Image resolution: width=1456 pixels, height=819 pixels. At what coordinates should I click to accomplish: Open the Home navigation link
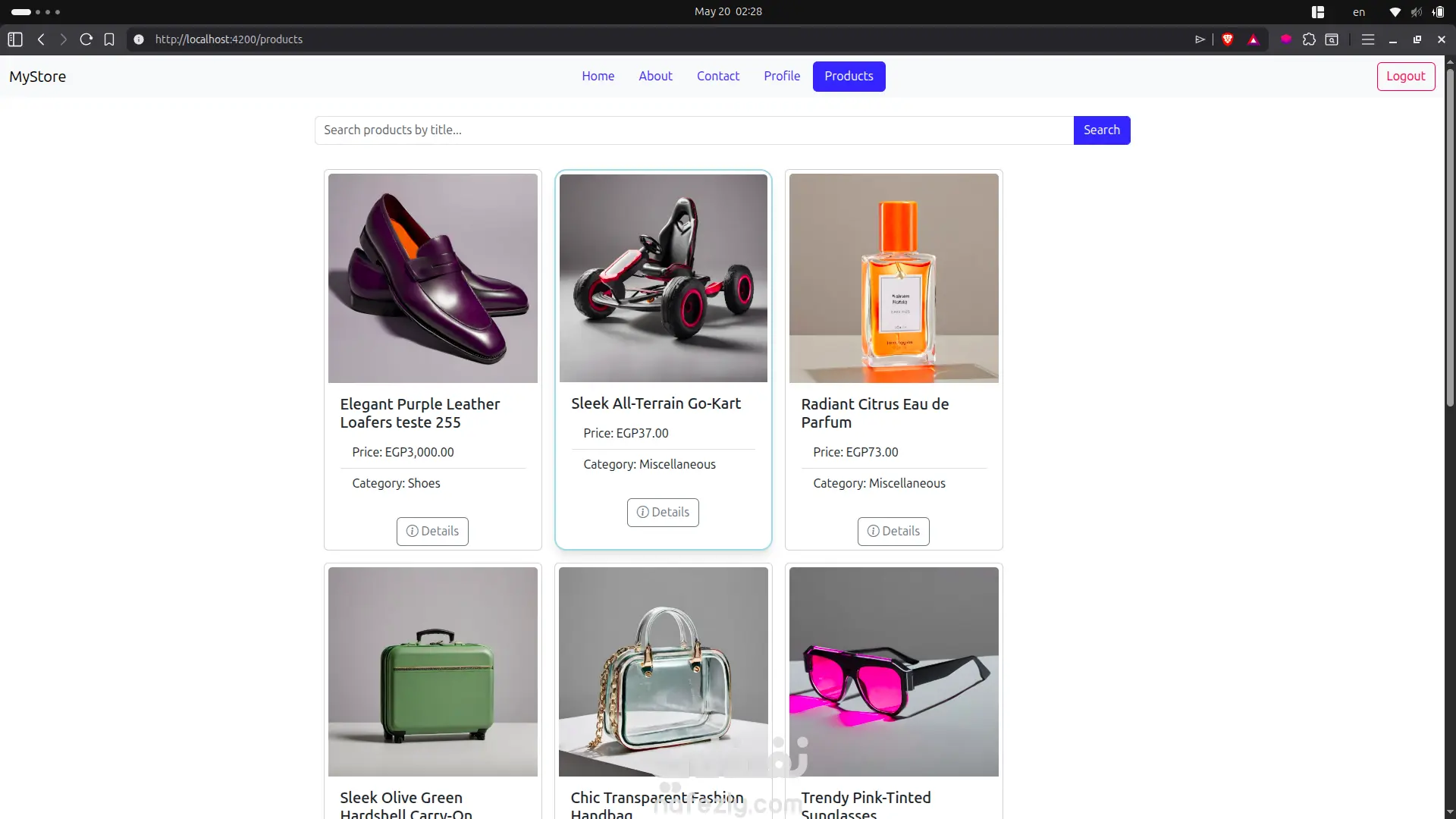(x=598, y=77)
